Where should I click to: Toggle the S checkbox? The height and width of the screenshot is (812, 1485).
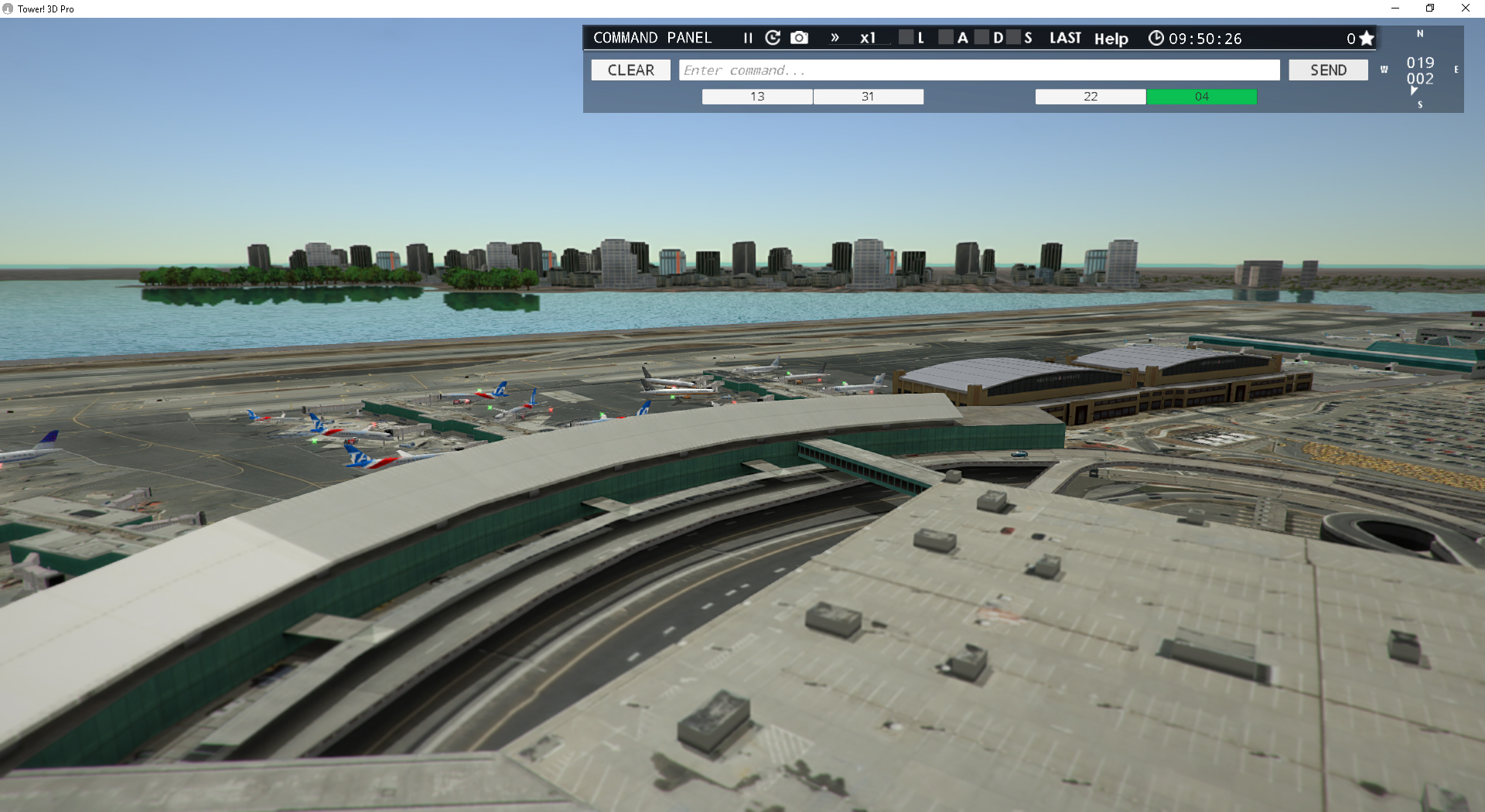tap(1016, 37)
